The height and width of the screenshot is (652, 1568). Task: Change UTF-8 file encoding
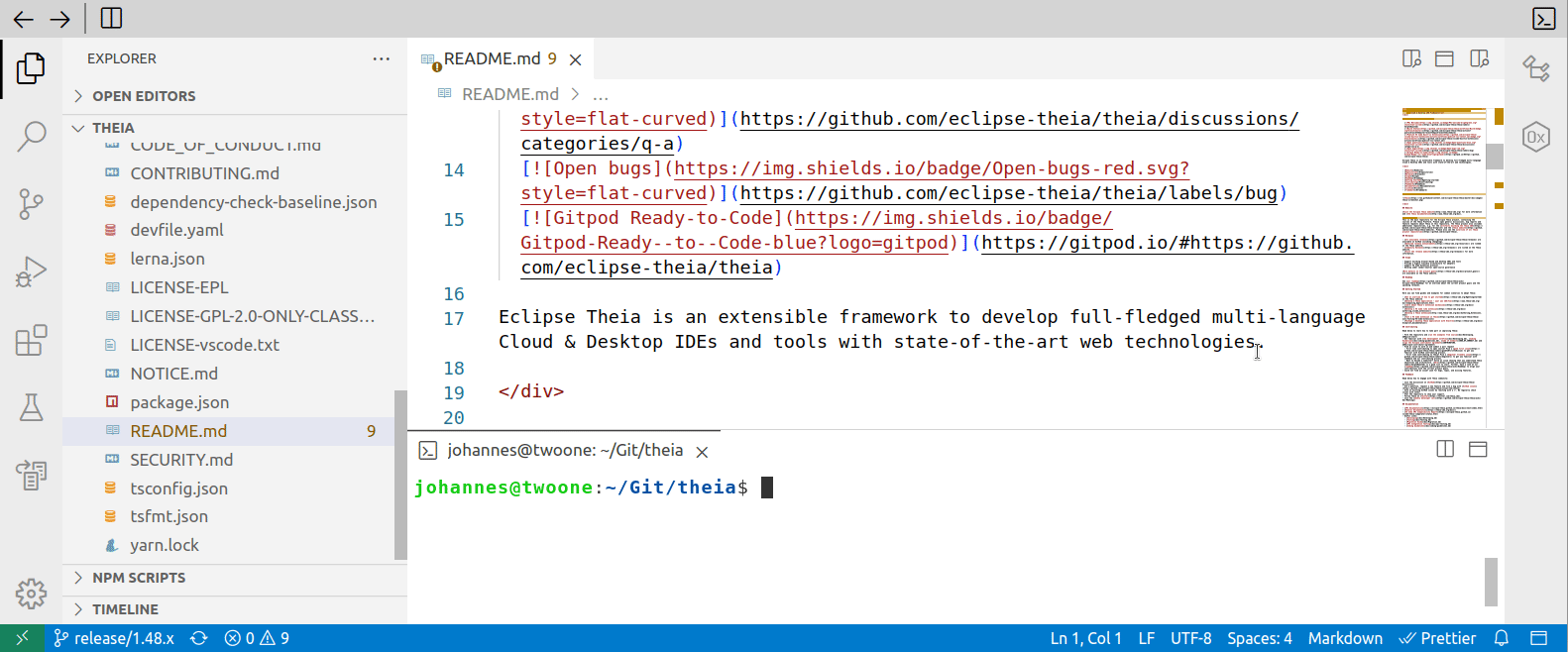[1191, 638]
